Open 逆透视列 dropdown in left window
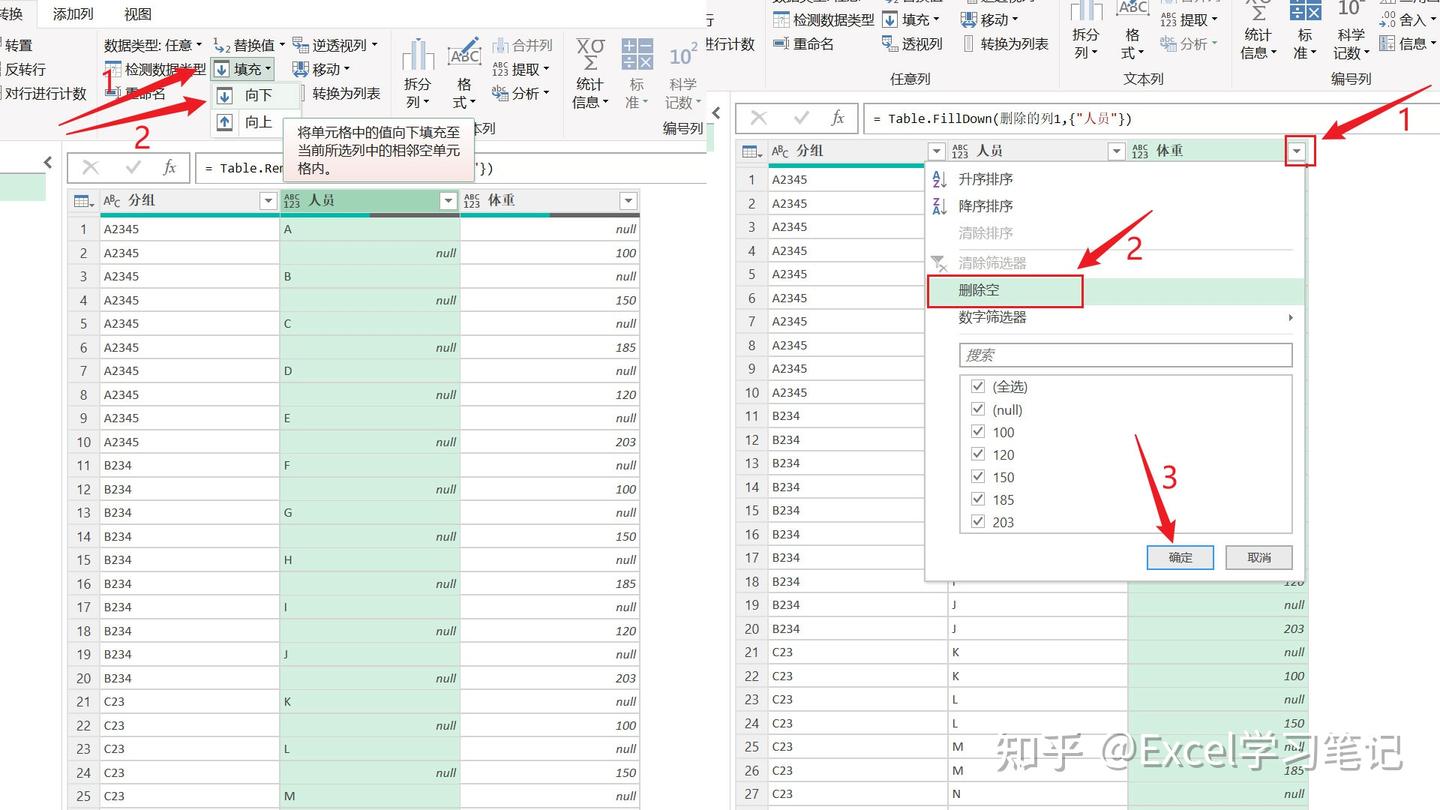 (x=336, y=45)
